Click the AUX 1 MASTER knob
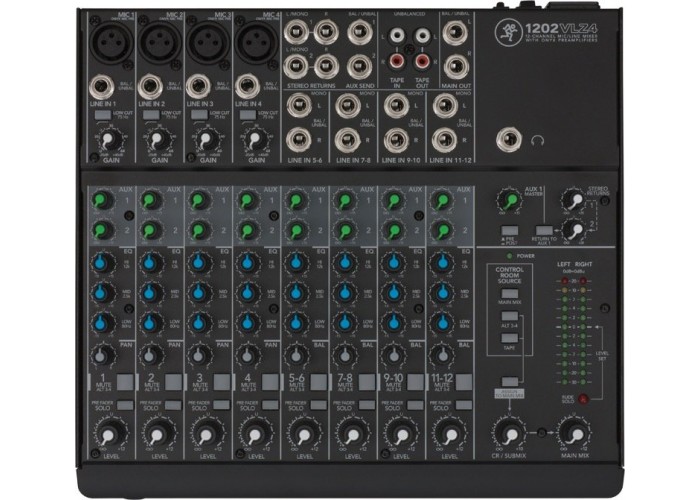 (x=509, y=200)
